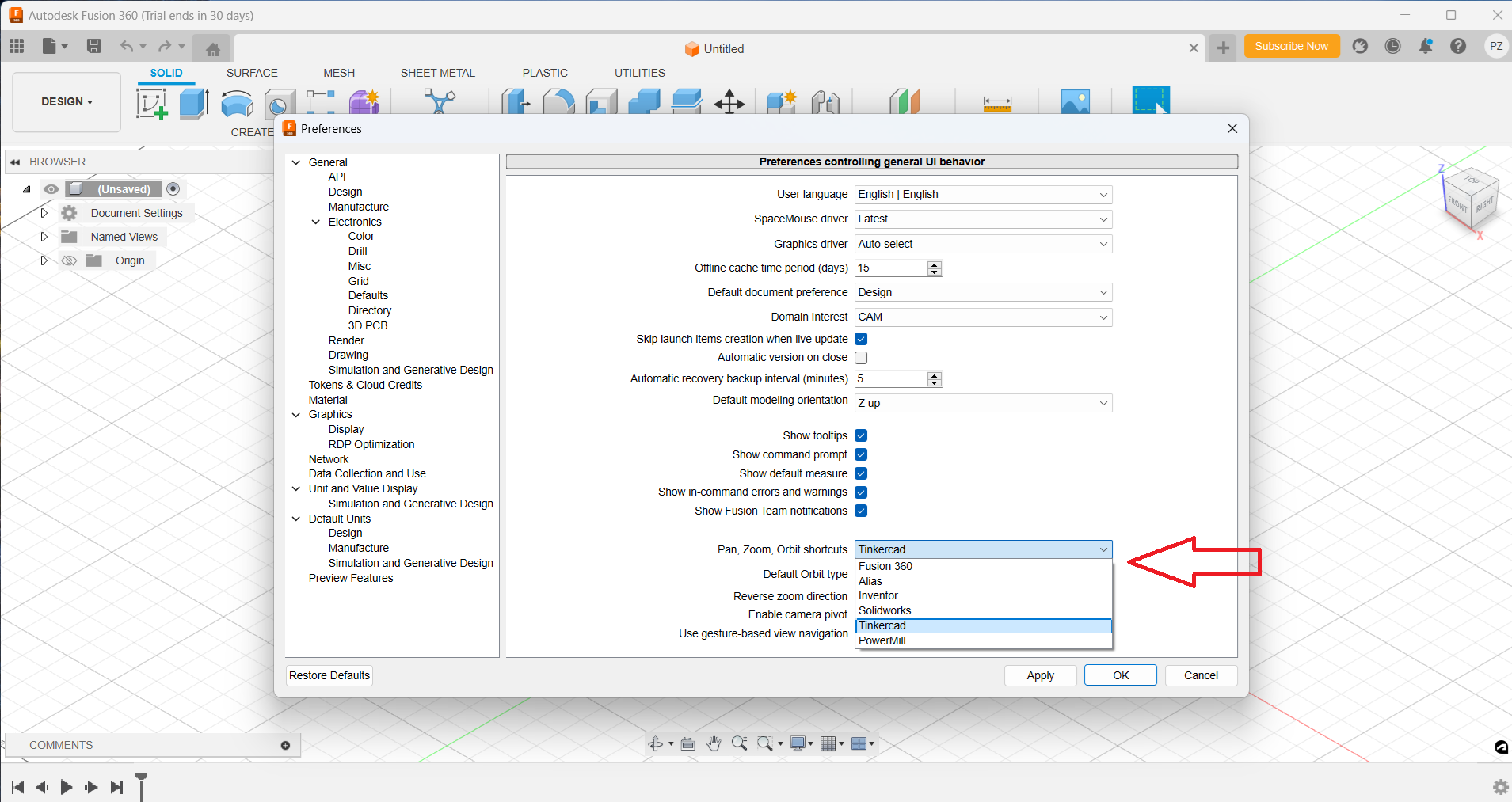Click the Help question mark icon

[x=1457, y=47]
